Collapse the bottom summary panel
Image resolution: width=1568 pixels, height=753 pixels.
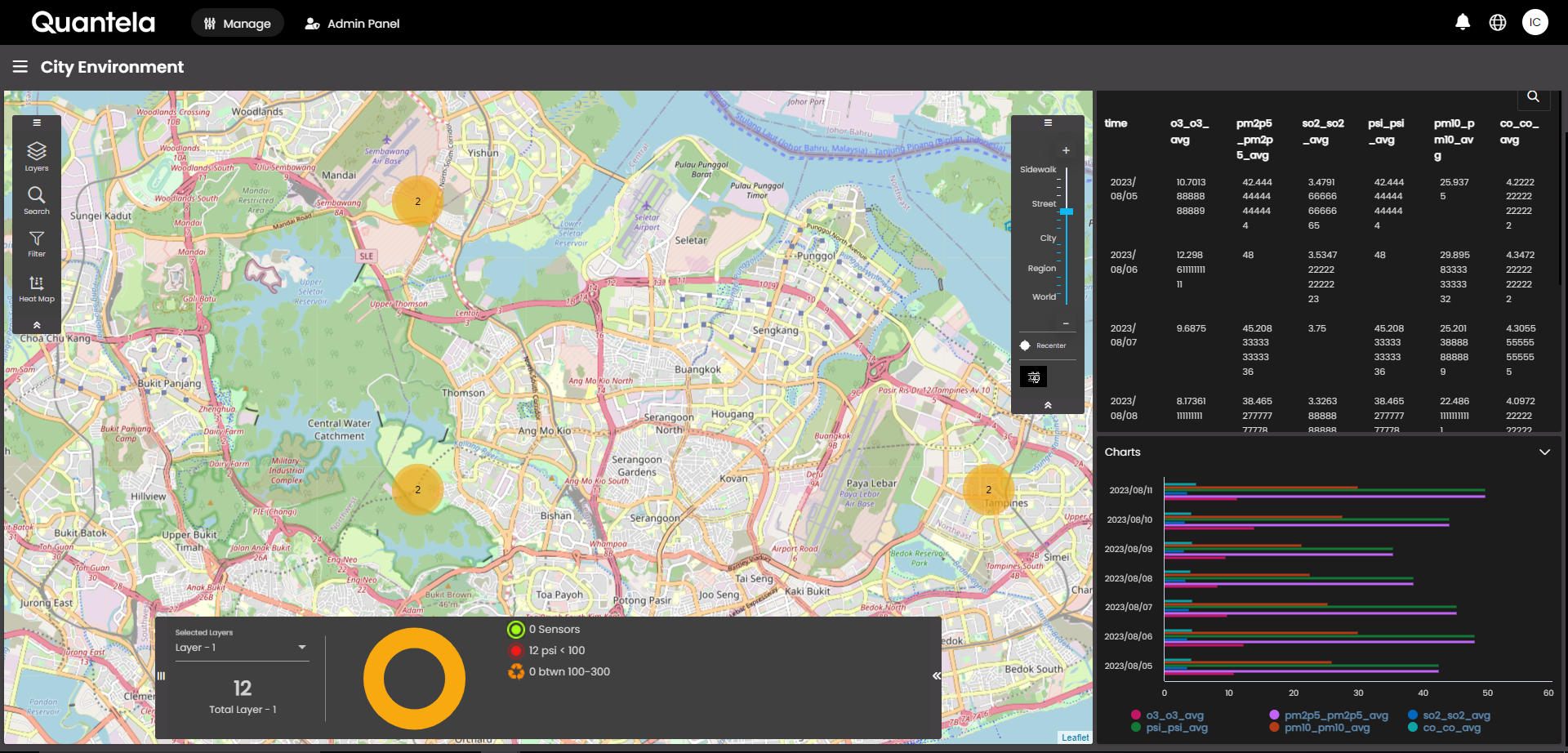click(x=937, y=675)
